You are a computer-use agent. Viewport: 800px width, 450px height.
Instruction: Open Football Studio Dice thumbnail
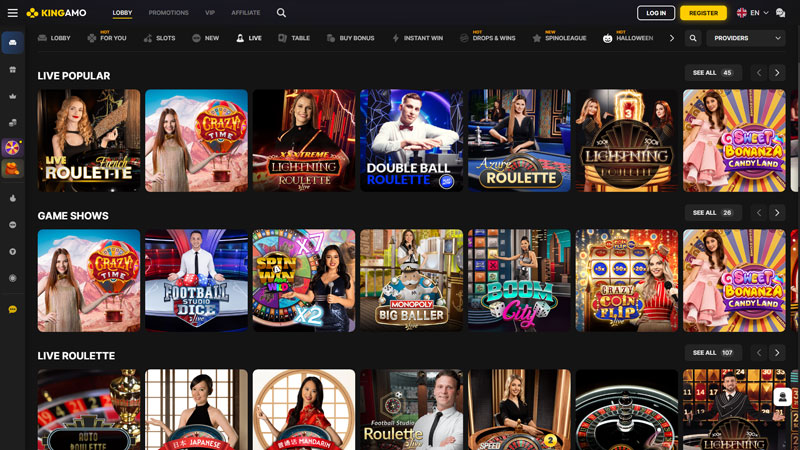coord(196,281)
